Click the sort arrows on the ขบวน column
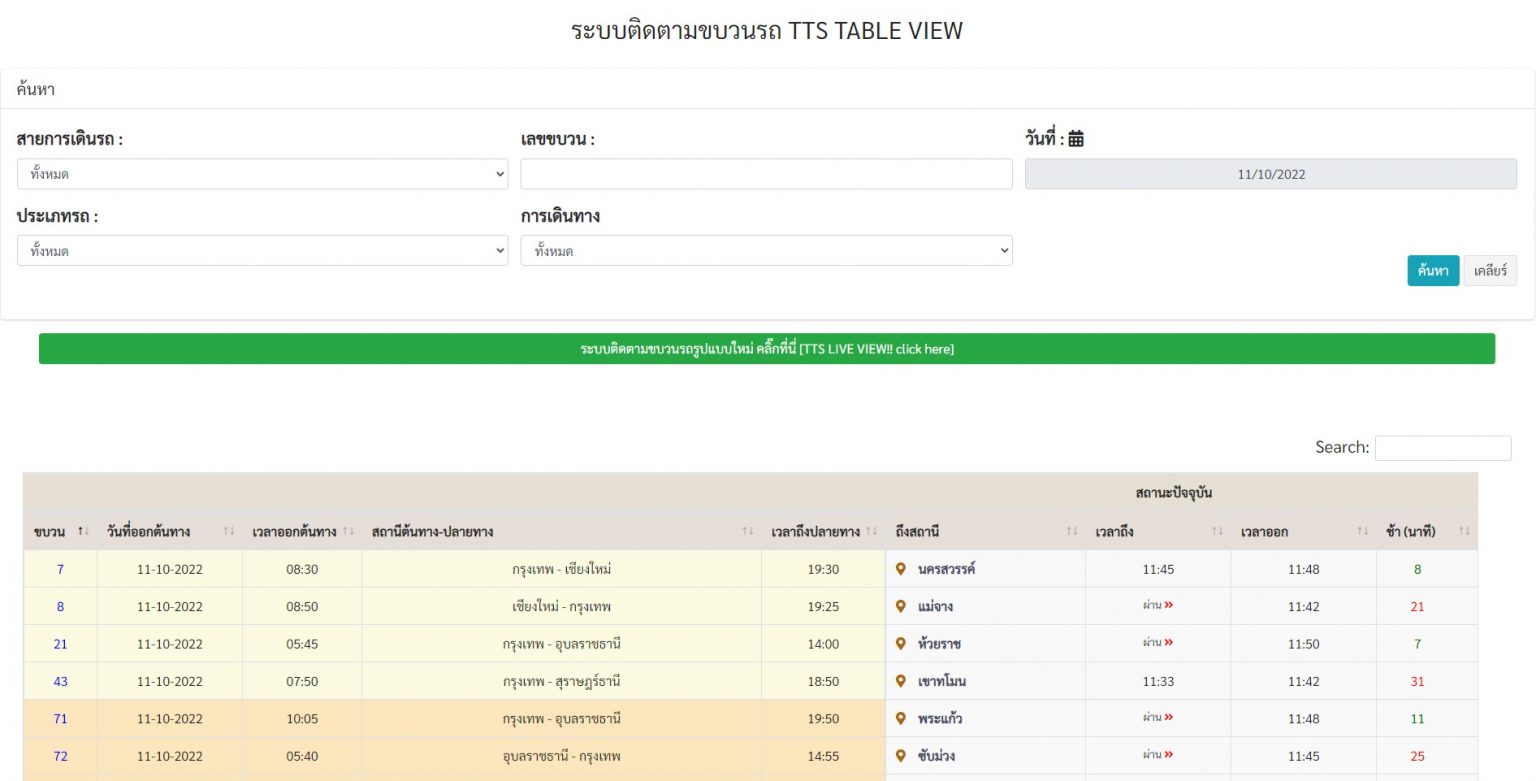The width and height of the screenshot is (1536, 781). click(82, 531)
